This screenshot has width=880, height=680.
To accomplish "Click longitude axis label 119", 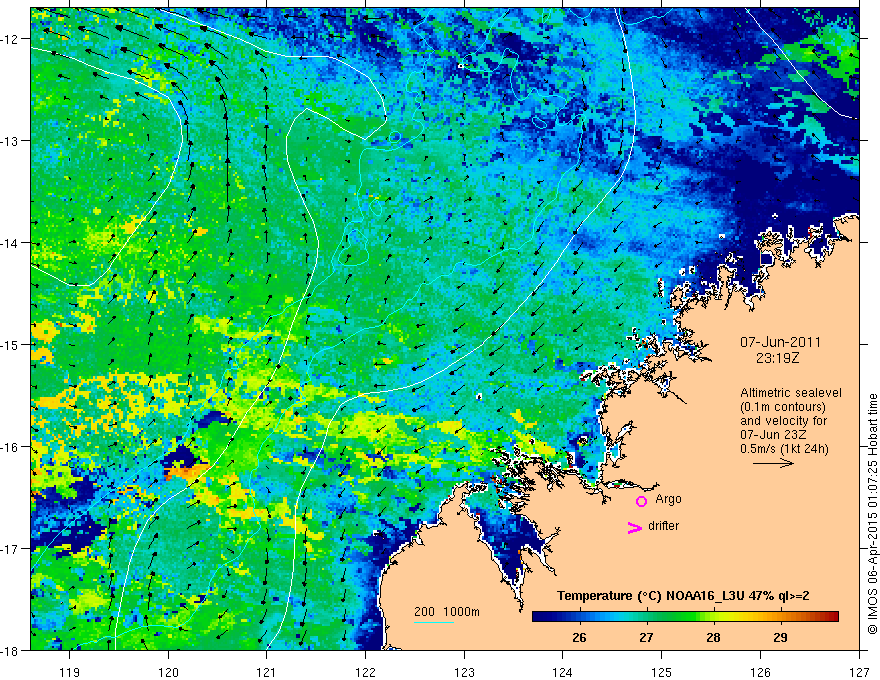I will pos(69,672).
